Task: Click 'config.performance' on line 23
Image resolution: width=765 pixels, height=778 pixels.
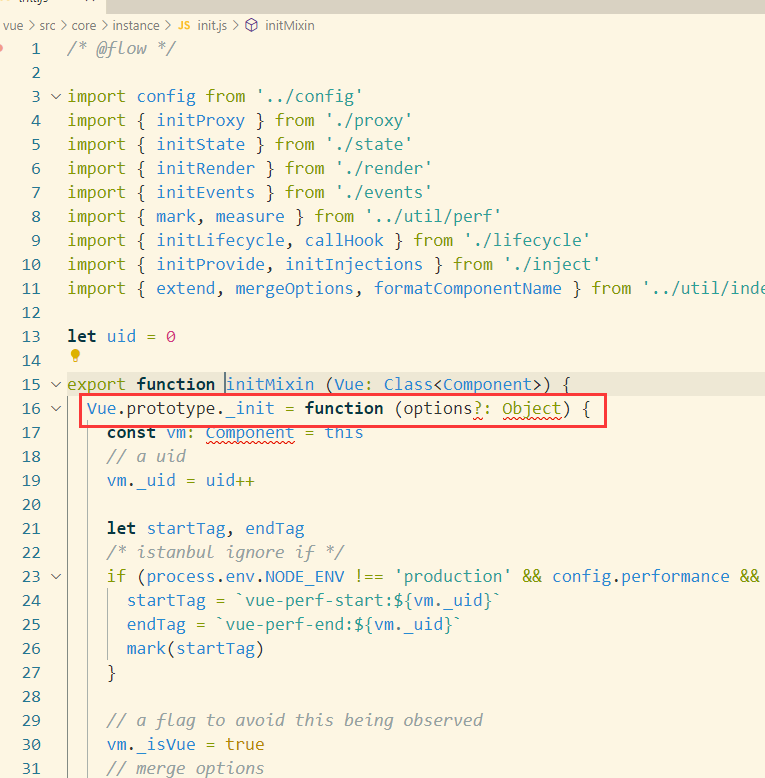Action: 640,577
